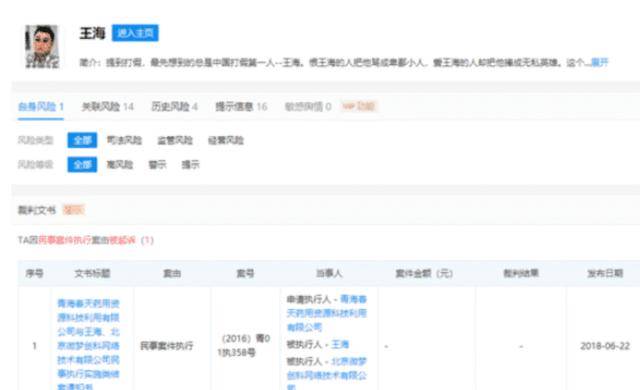Open 申请执行人 company link 青海春天药用资源科技利用有限公司
Image resolution: width=640 pixels, height=390 pixels.
pyautogui.click(x=327, y=313)
